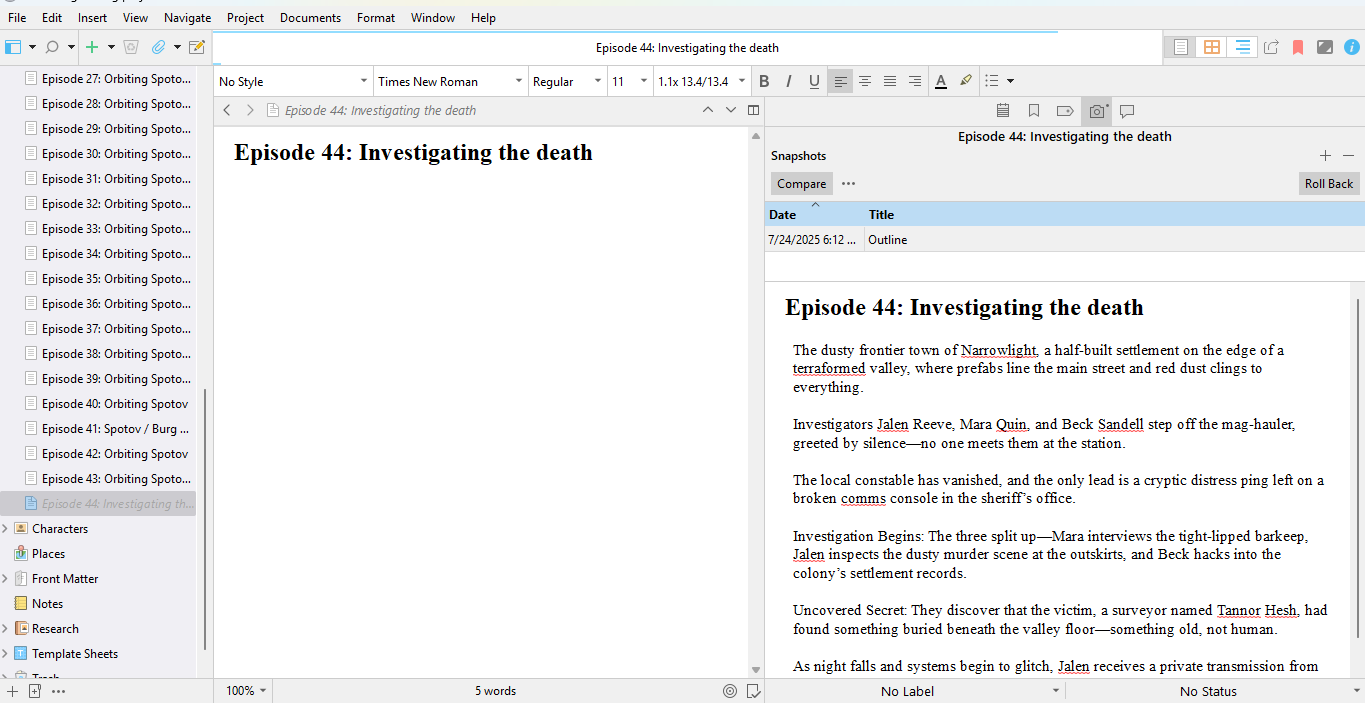The image size is (1365, 703).
Task: Click the Compare button for snapshots
Action: tap(801, 184)
